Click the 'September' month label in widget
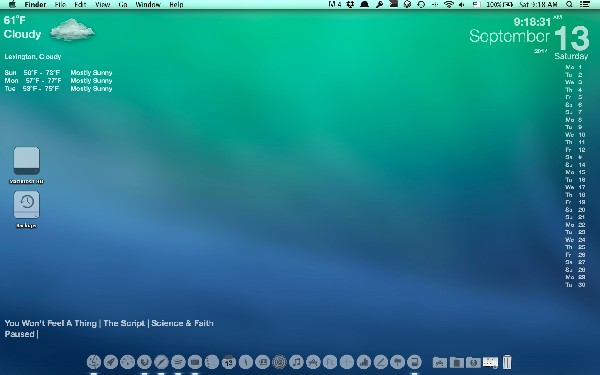600x375 pixels. pyautogui.click(x=509, y=36)
